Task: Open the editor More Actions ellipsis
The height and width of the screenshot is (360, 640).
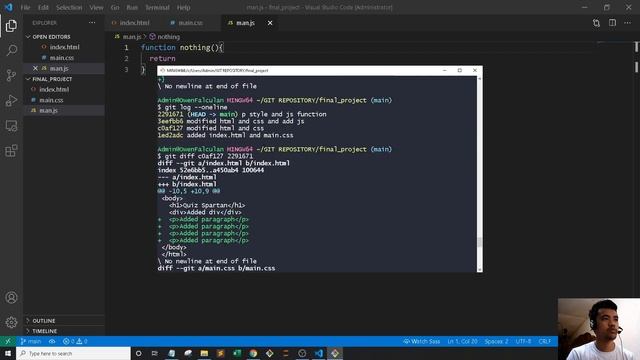Action: point(627,23)
